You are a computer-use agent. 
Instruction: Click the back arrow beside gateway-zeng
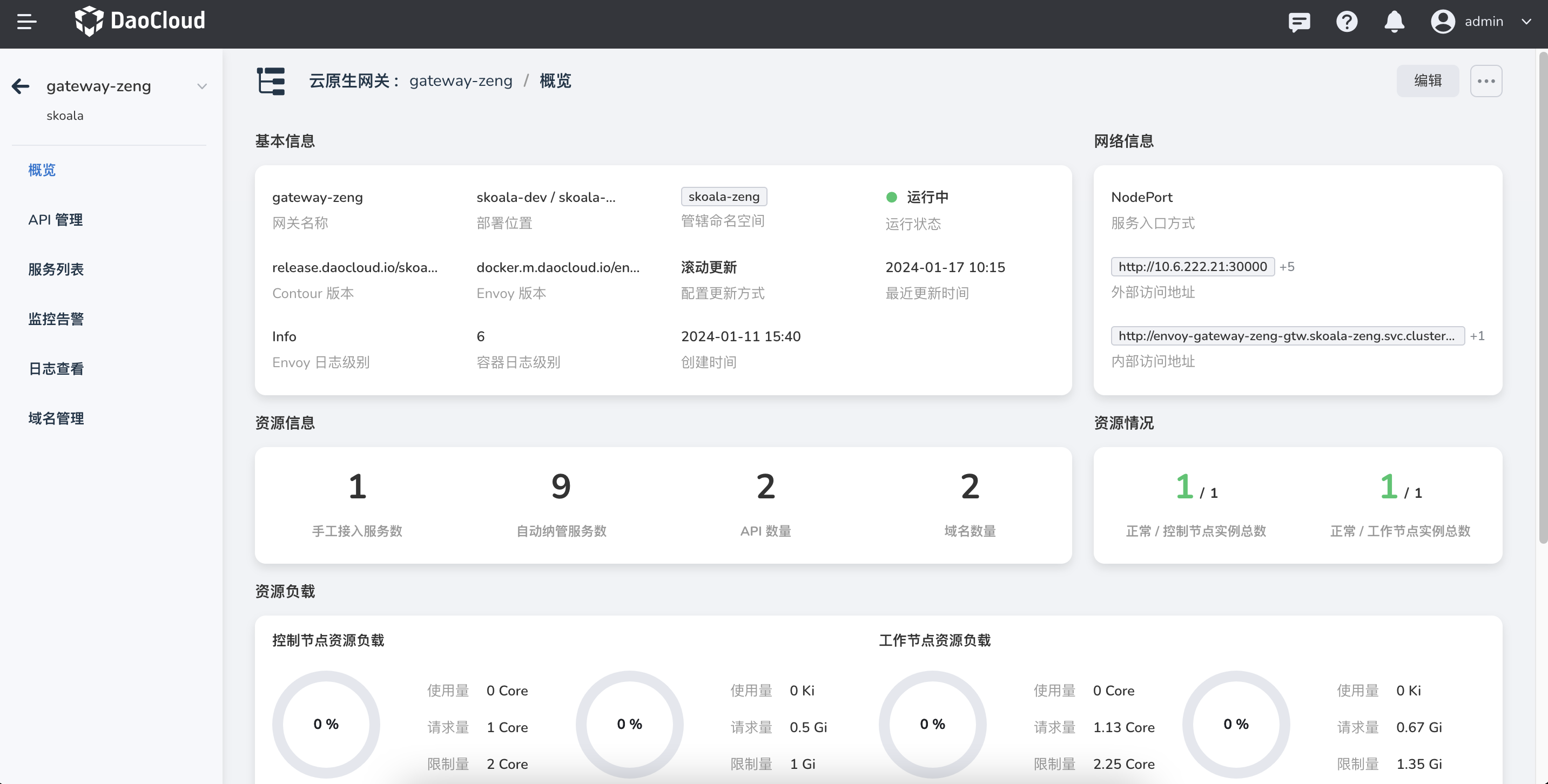tap(20, 86)
